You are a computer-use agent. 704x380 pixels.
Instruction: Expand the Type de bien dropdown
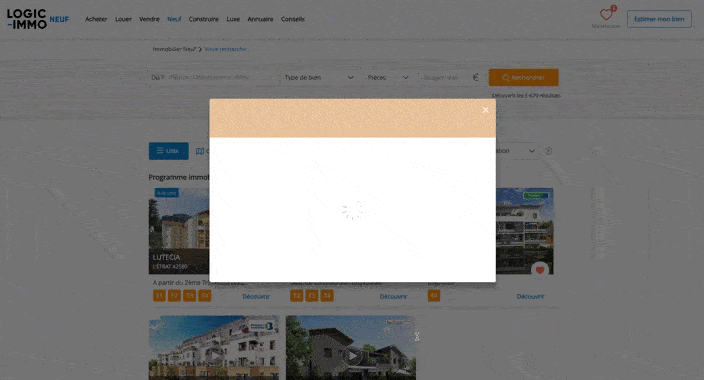pyautogui.click(x=319, y=77)
